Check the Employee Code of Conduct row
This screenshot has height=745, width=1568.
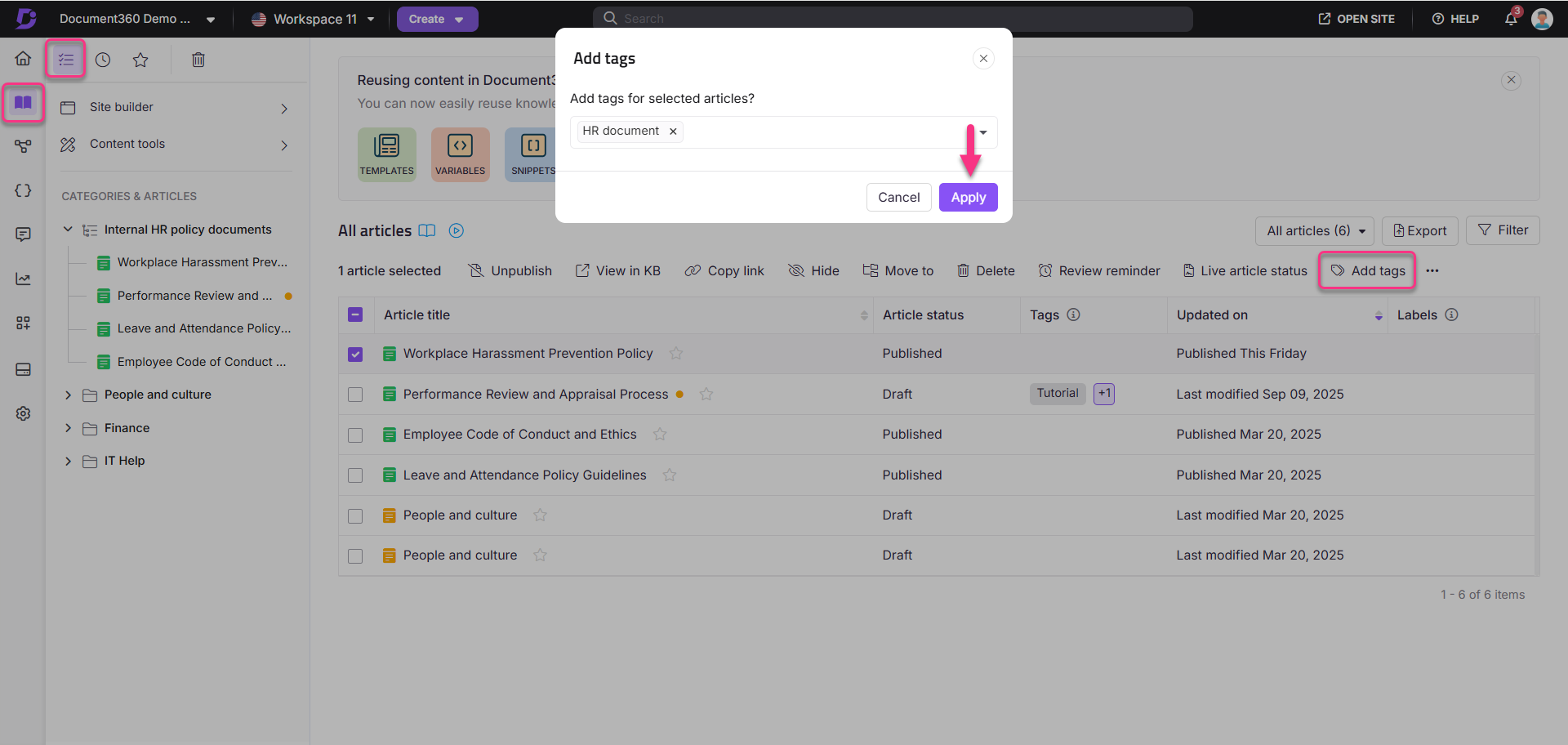click(x=355, y=435)
